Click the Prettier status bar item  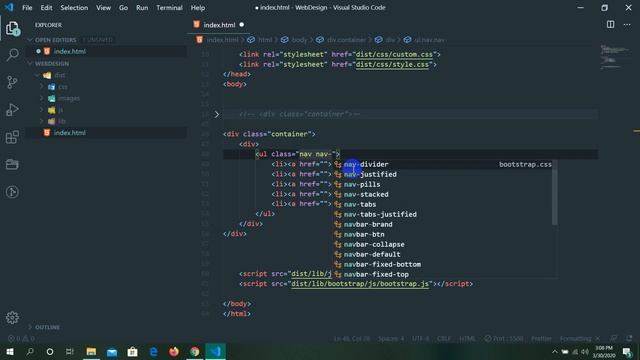[x=541, y=338]
